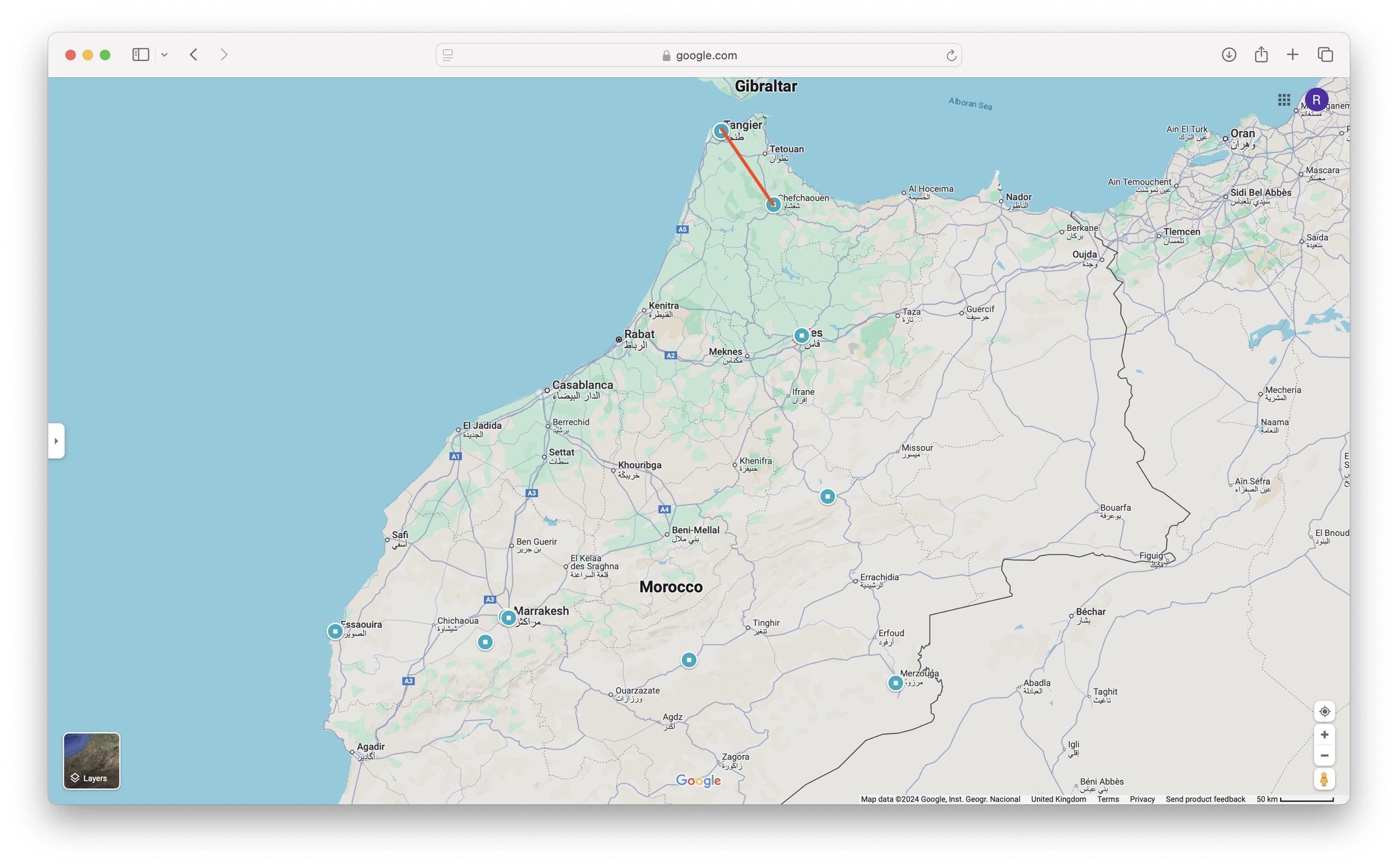Select the marker southwest of Tinghir
The width and height of the screenshot is (1398, 868).
coord(689,660)
